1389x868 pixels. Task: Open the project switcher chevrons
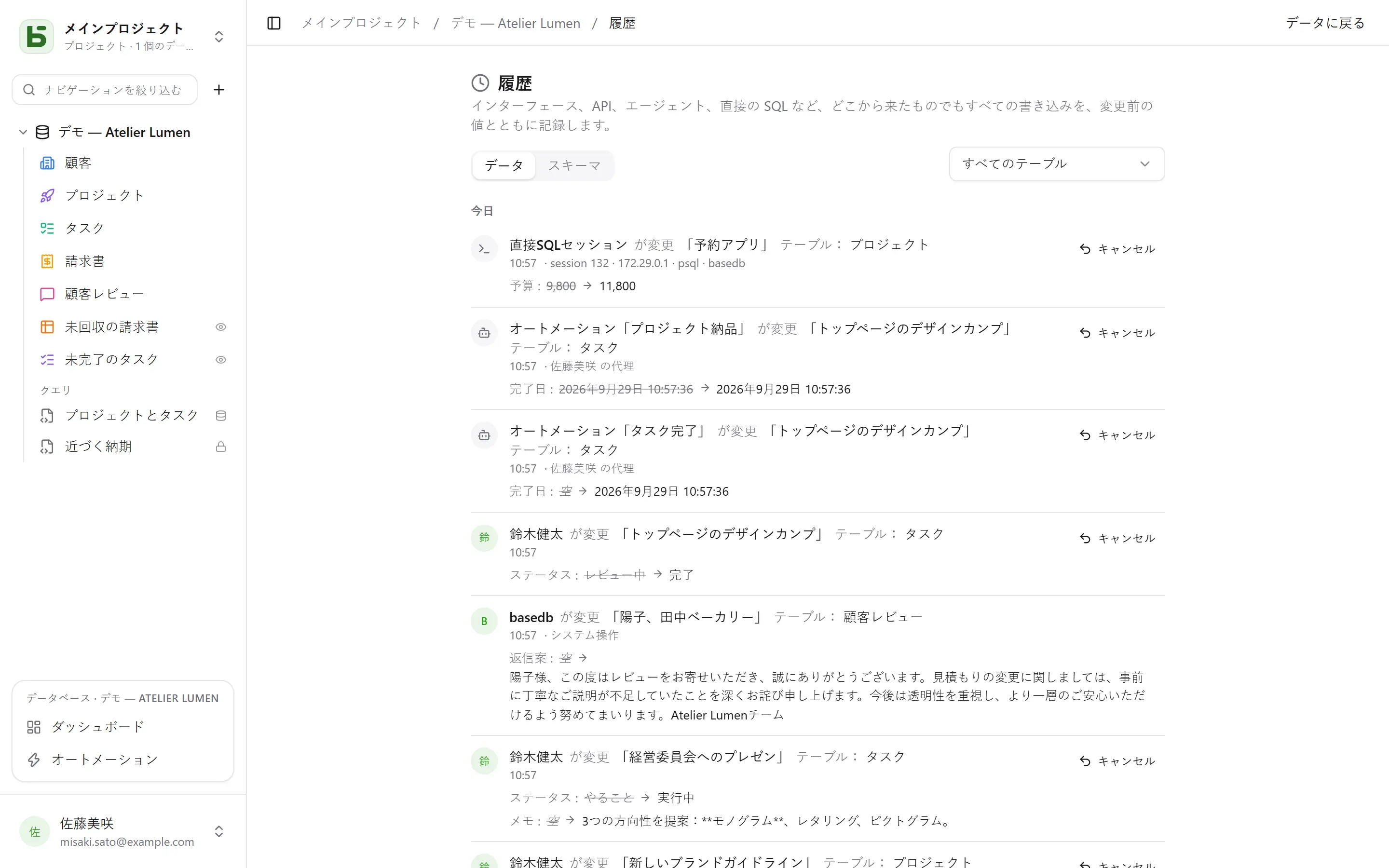[218, 37]
